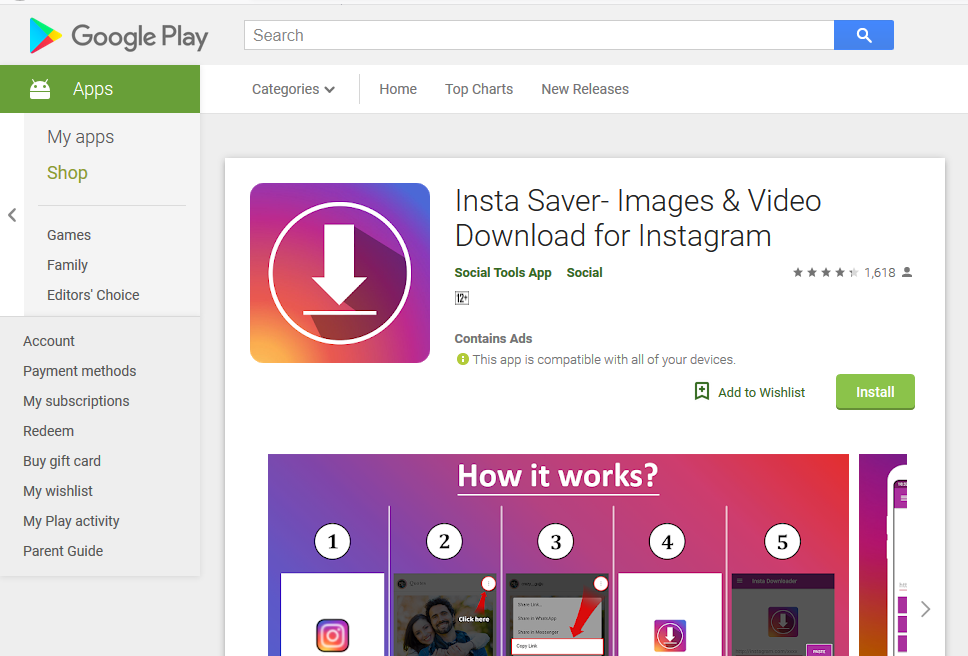Viewport: 968px width, 656px height.
Task: Click the Redeem link
Action: (49, 431)
